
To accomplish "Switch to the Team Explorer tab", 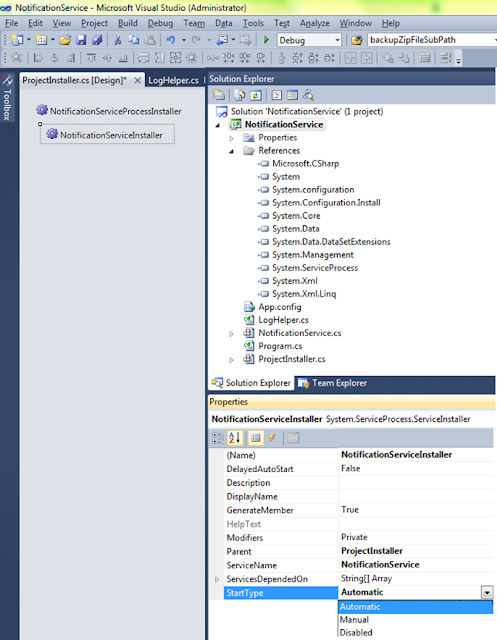I will click(333, 383).
